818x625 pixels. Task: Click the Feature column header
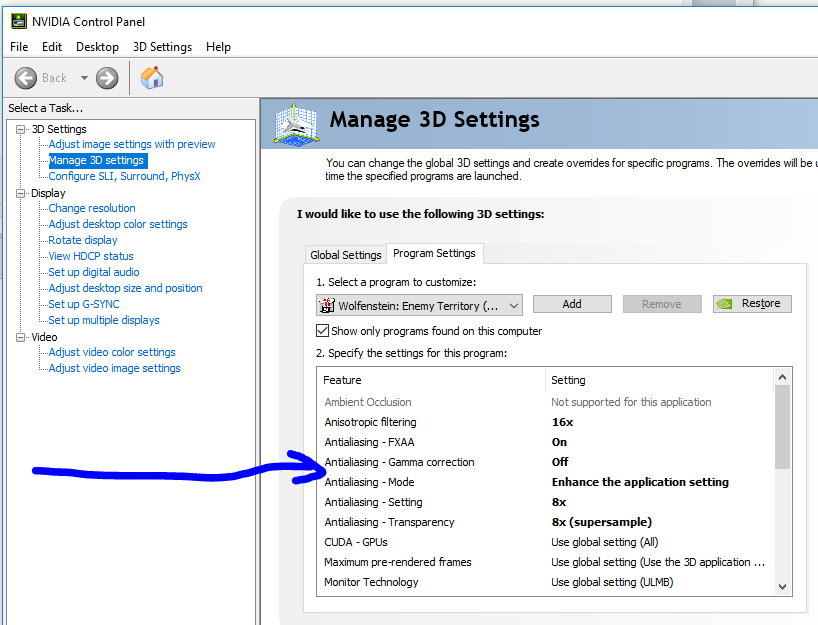tap(431, 380)
